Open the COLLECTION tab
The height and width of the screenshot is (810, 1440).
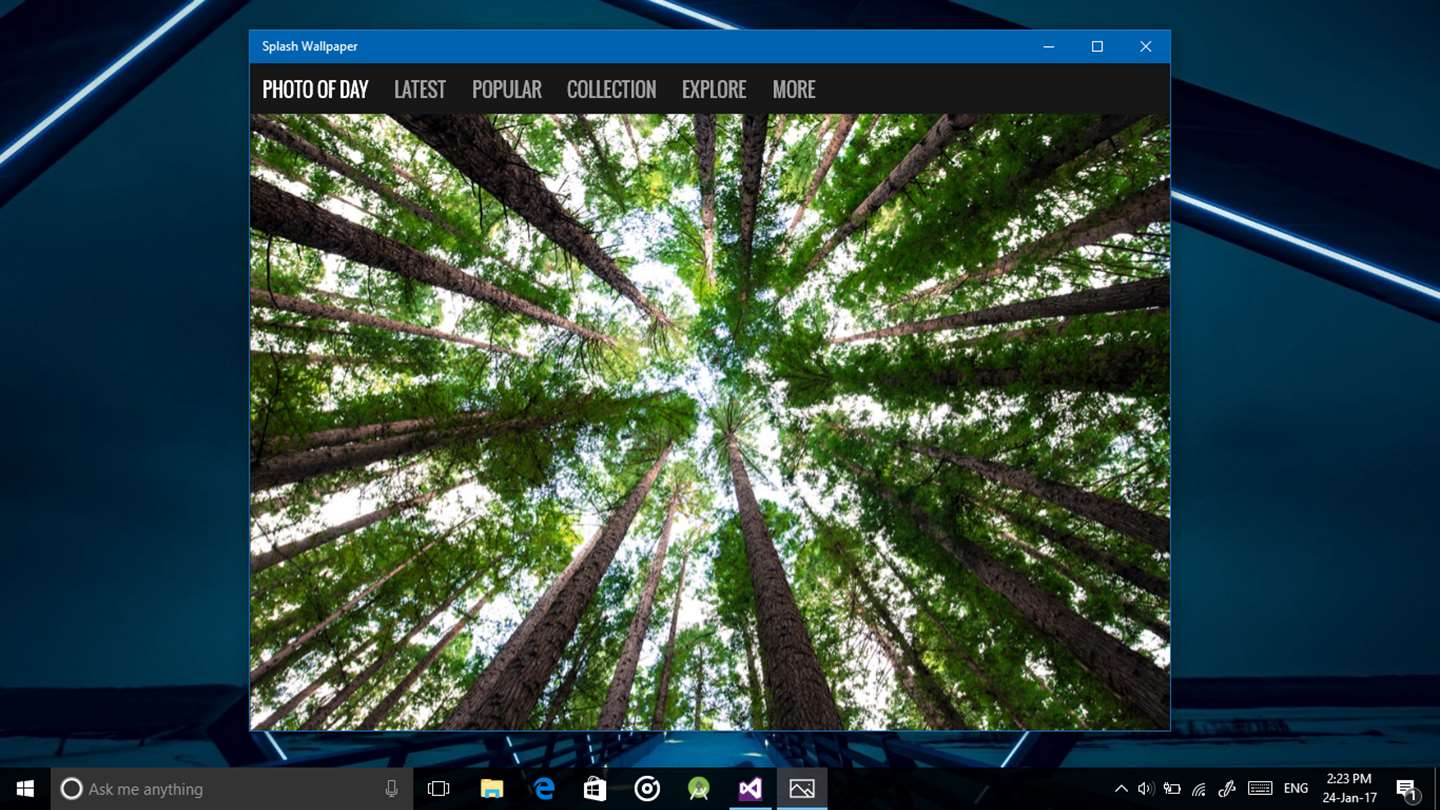[x=612, y=90]
